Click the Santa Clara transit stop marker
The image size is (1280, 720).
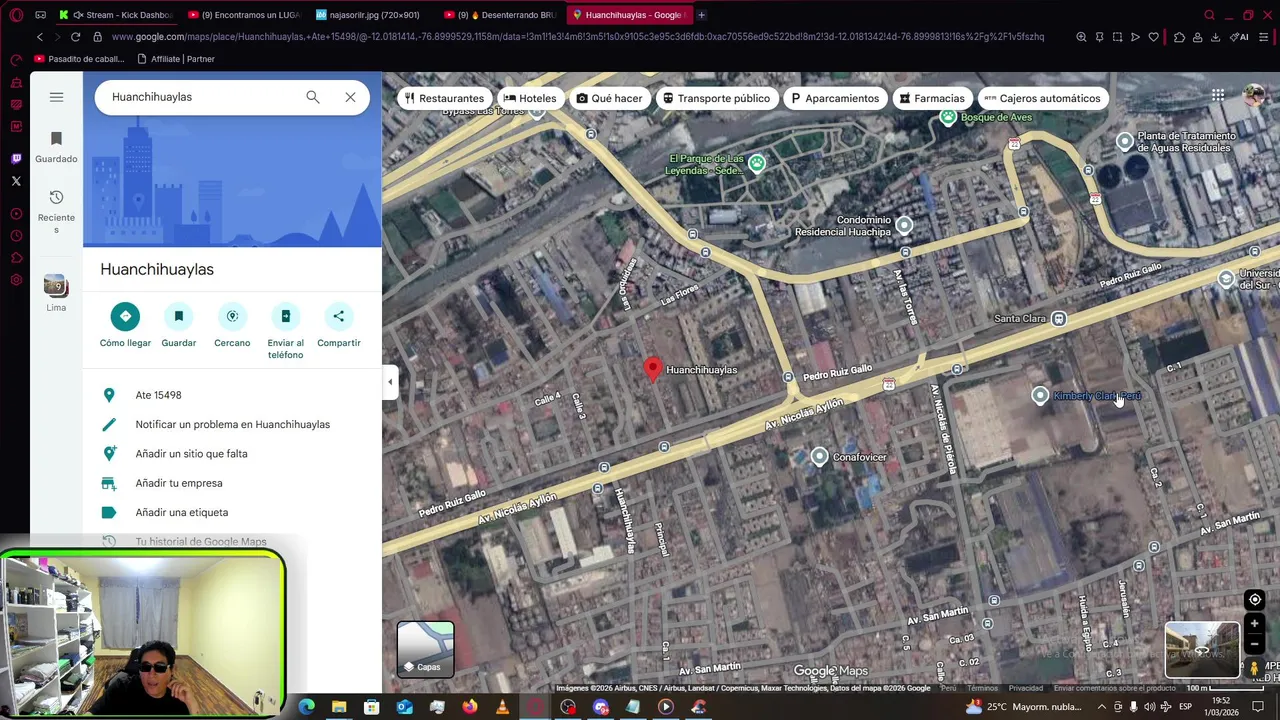(x=1059, y=319)
